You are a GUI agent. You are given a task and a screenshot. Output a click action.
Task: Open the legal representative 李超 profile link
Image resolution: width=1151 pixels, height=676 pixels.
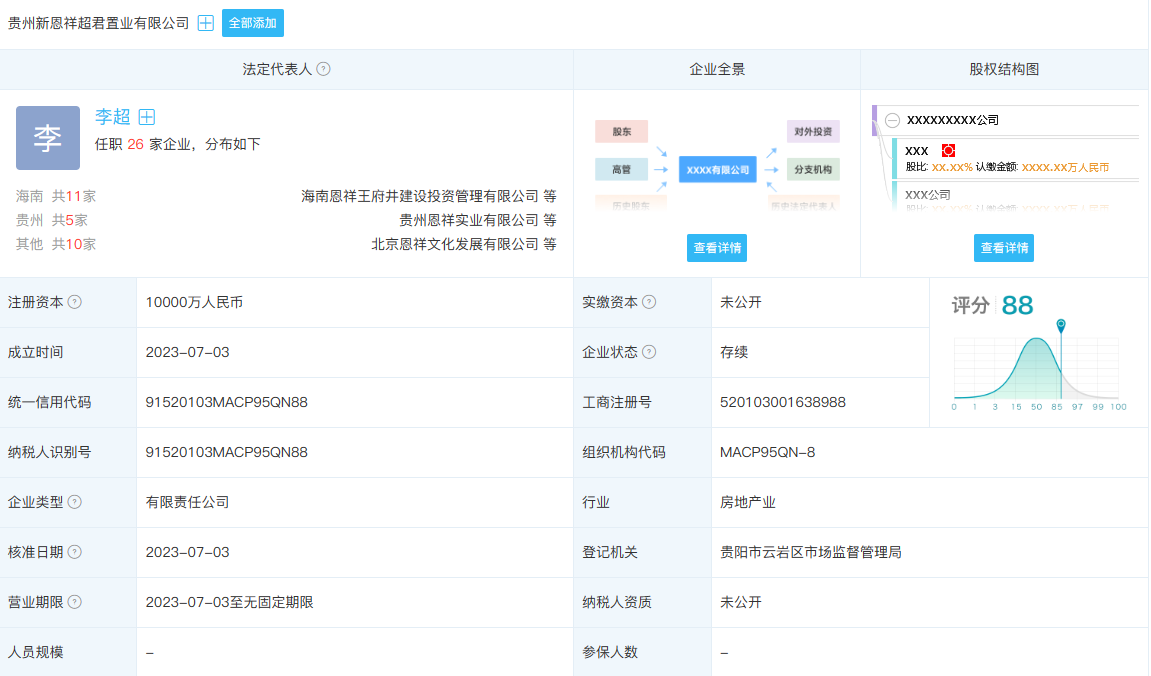tap(113, 117)
